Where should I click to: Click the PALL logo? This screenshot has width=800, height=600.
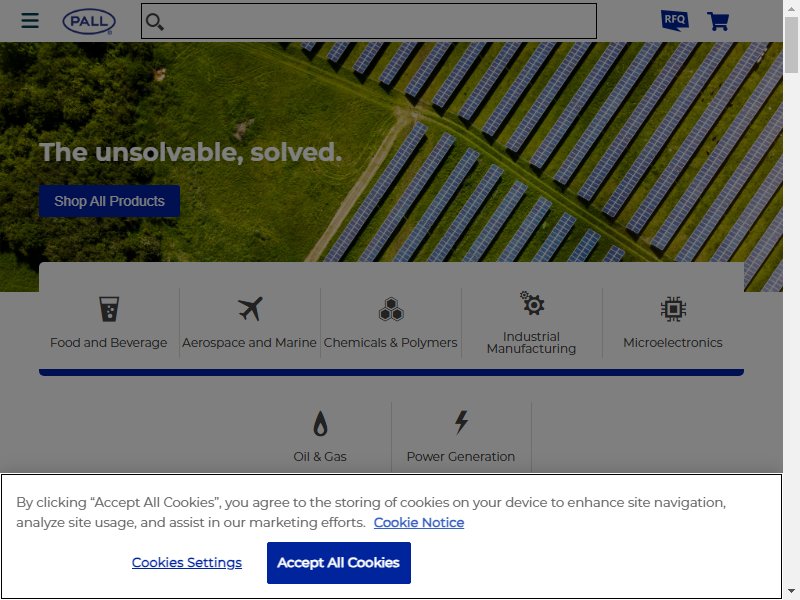(x=89, y=22)
